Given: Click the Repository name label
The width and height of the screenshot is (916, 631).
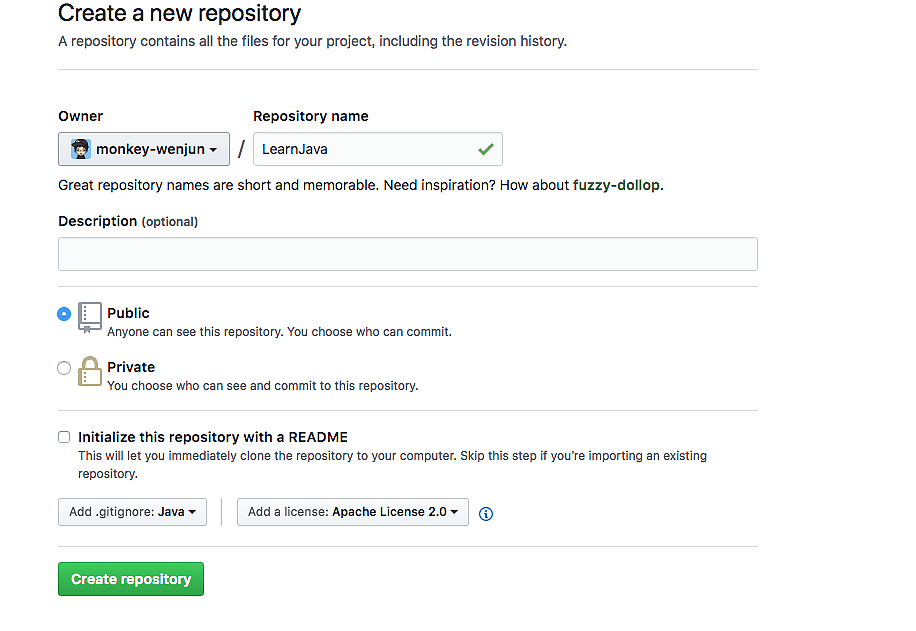Looking at the screenshot, I should click(x=310, y=116).
